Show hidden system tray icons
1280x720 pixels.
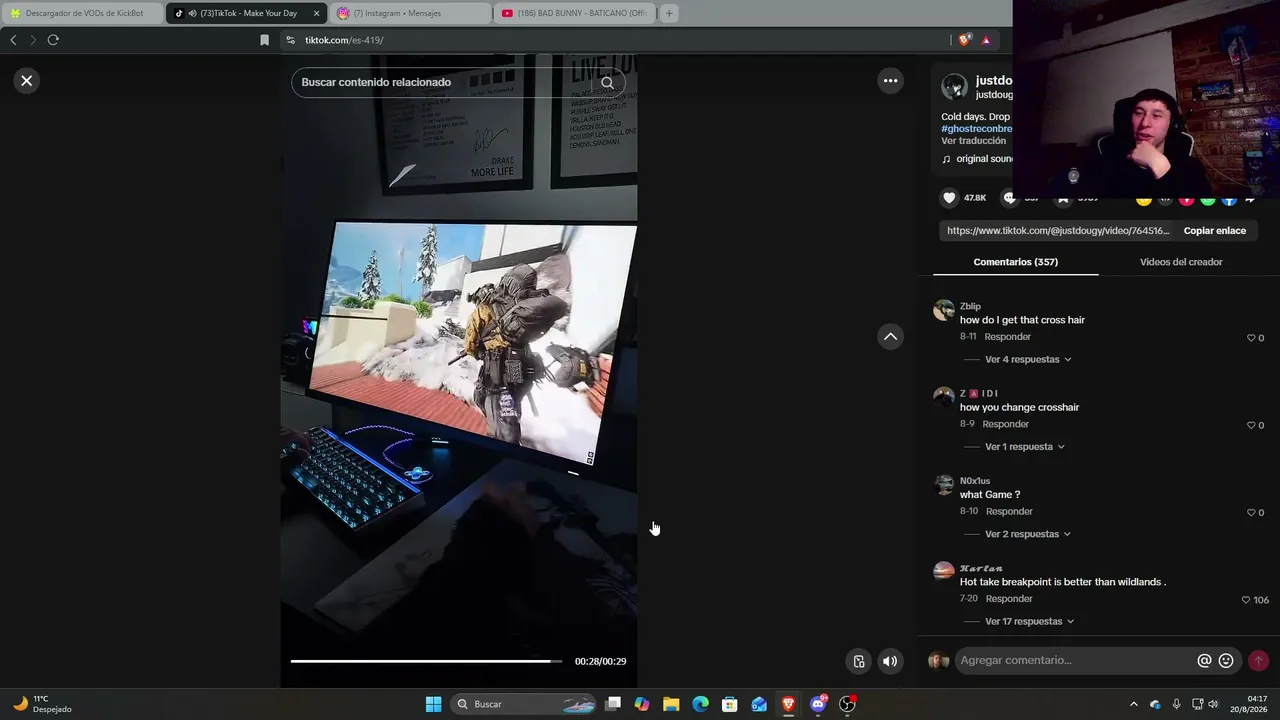coord(1133,704)
